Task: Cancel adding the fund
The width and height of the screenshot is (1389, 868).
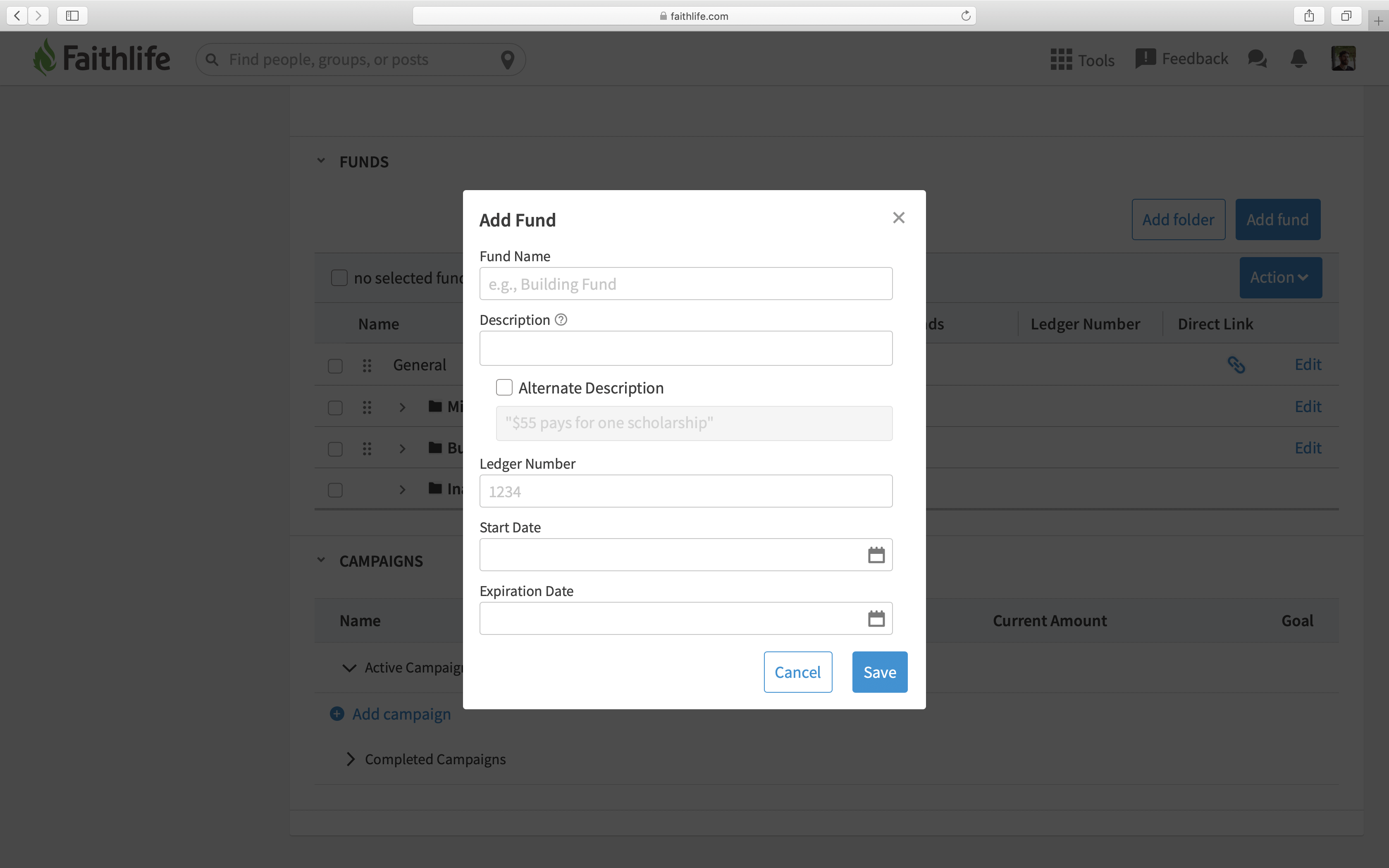Action: pyautogui.click(x=798, y=672)
